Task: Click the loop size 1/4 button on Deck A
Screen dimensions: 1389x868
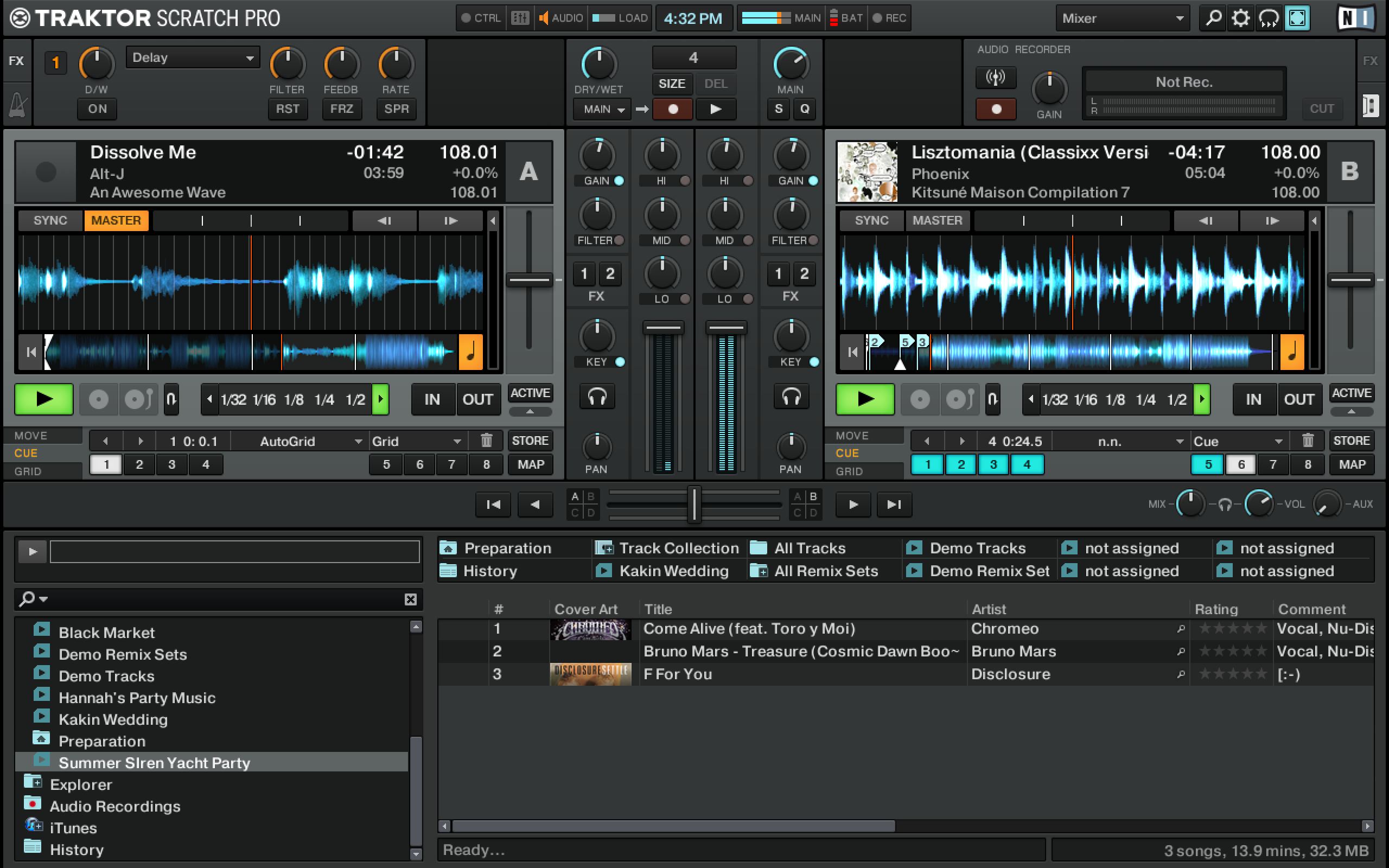Action: (x=318, y=398)
